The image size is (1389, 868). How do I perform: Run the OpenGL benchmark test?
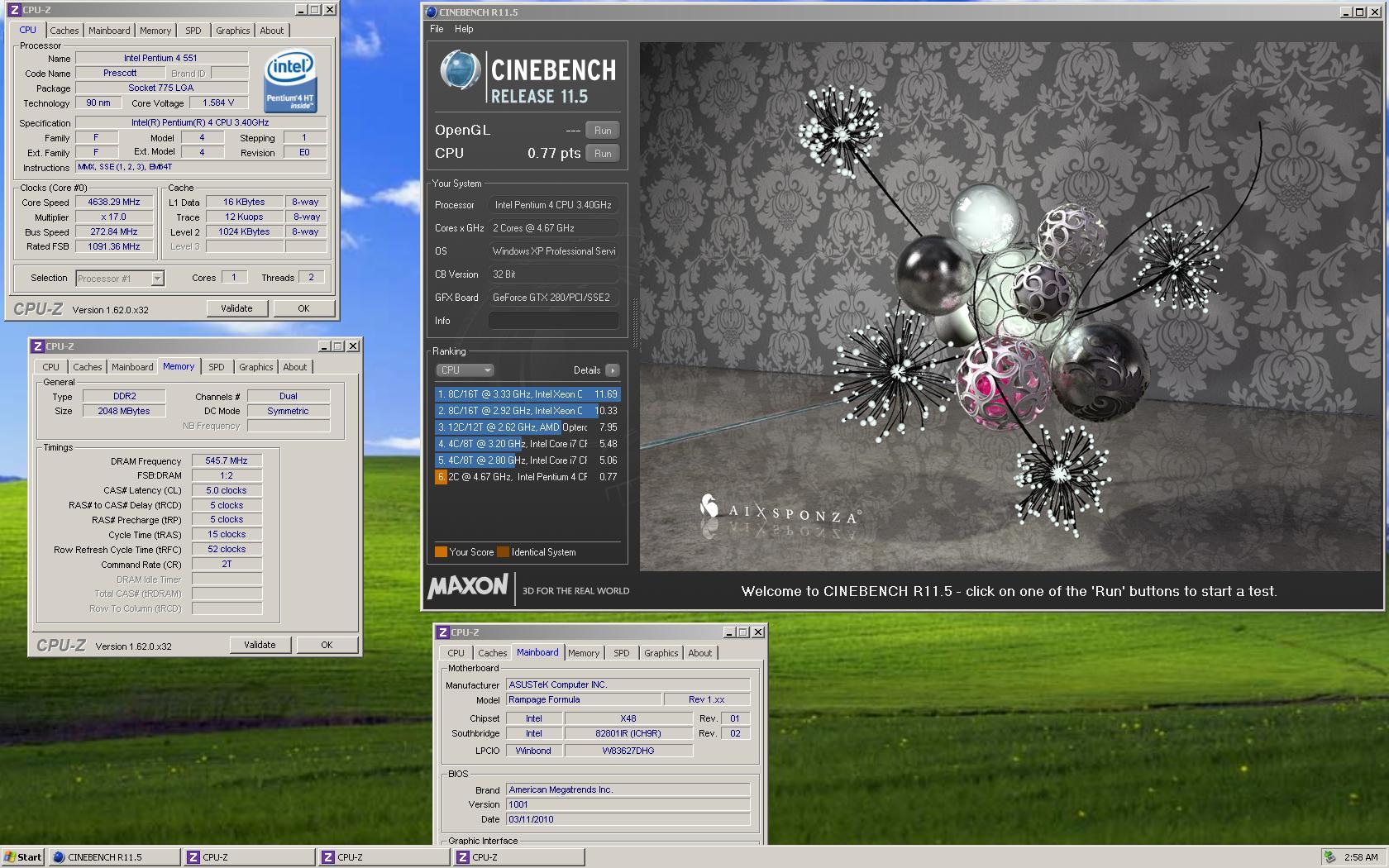click(x=603, y=131)
